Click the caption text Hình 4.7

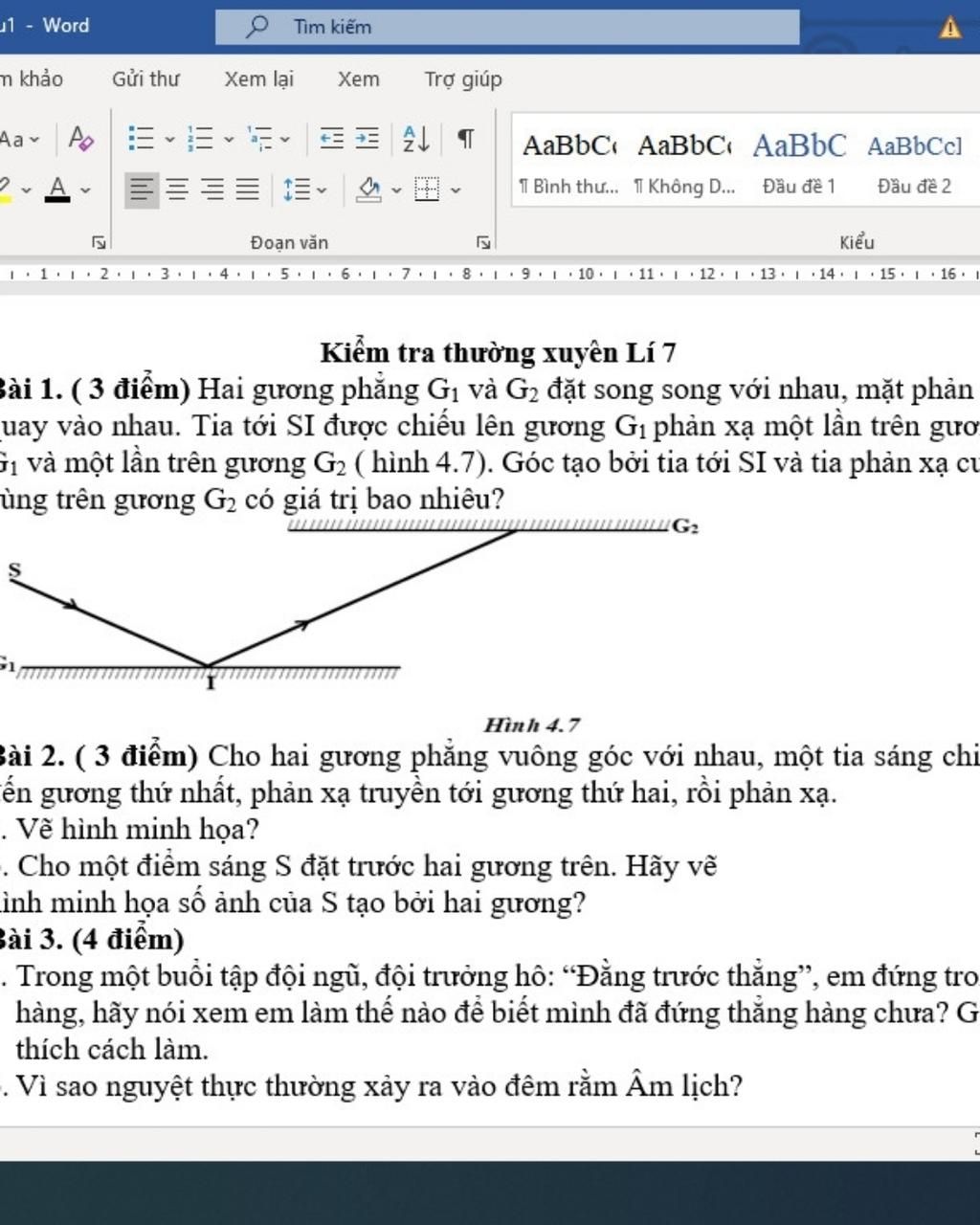click(532, 725)
